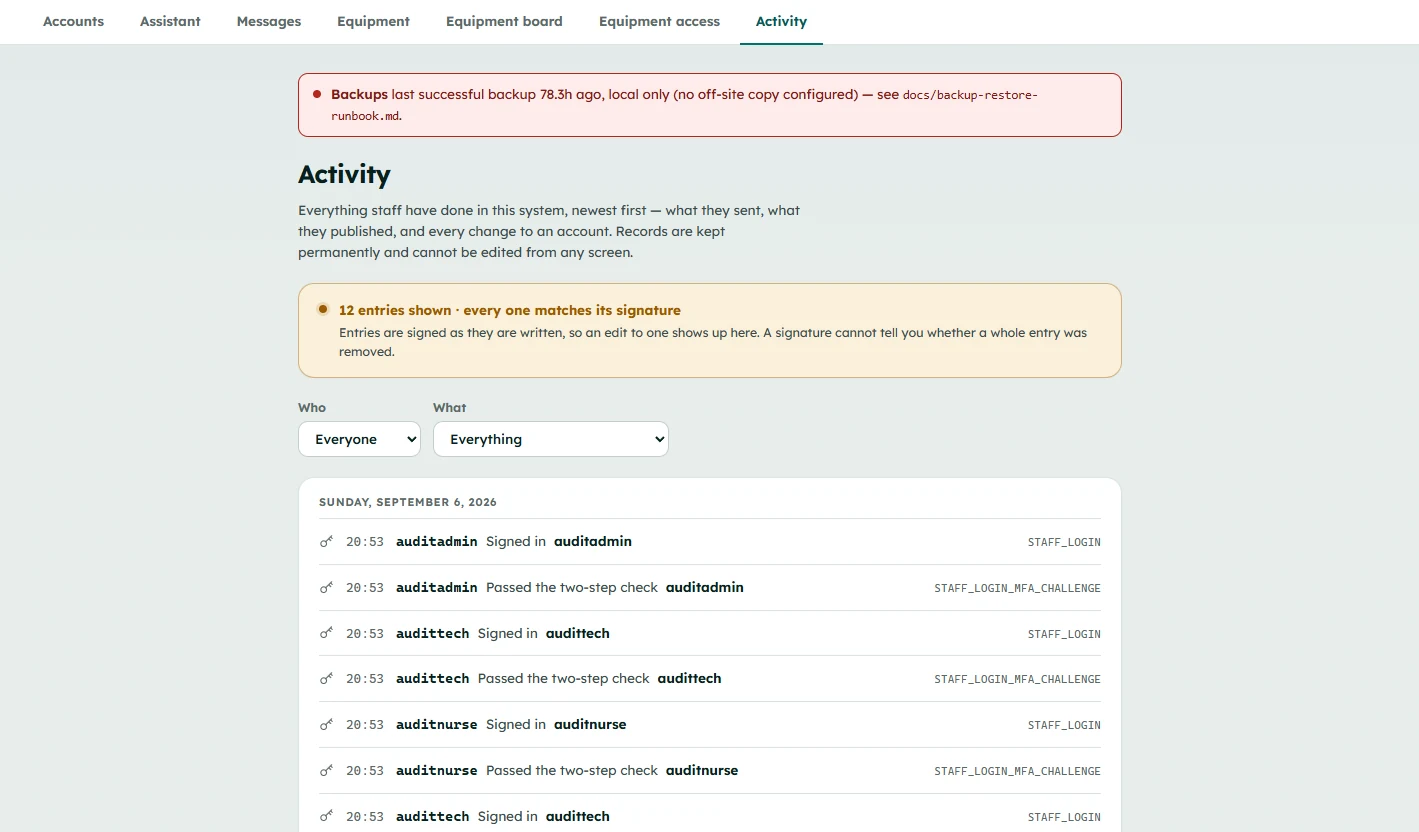This screenshot has height=832, width=1419.
Task: Click target auditnurse after 'Signed in'
Action: (590, 724)
